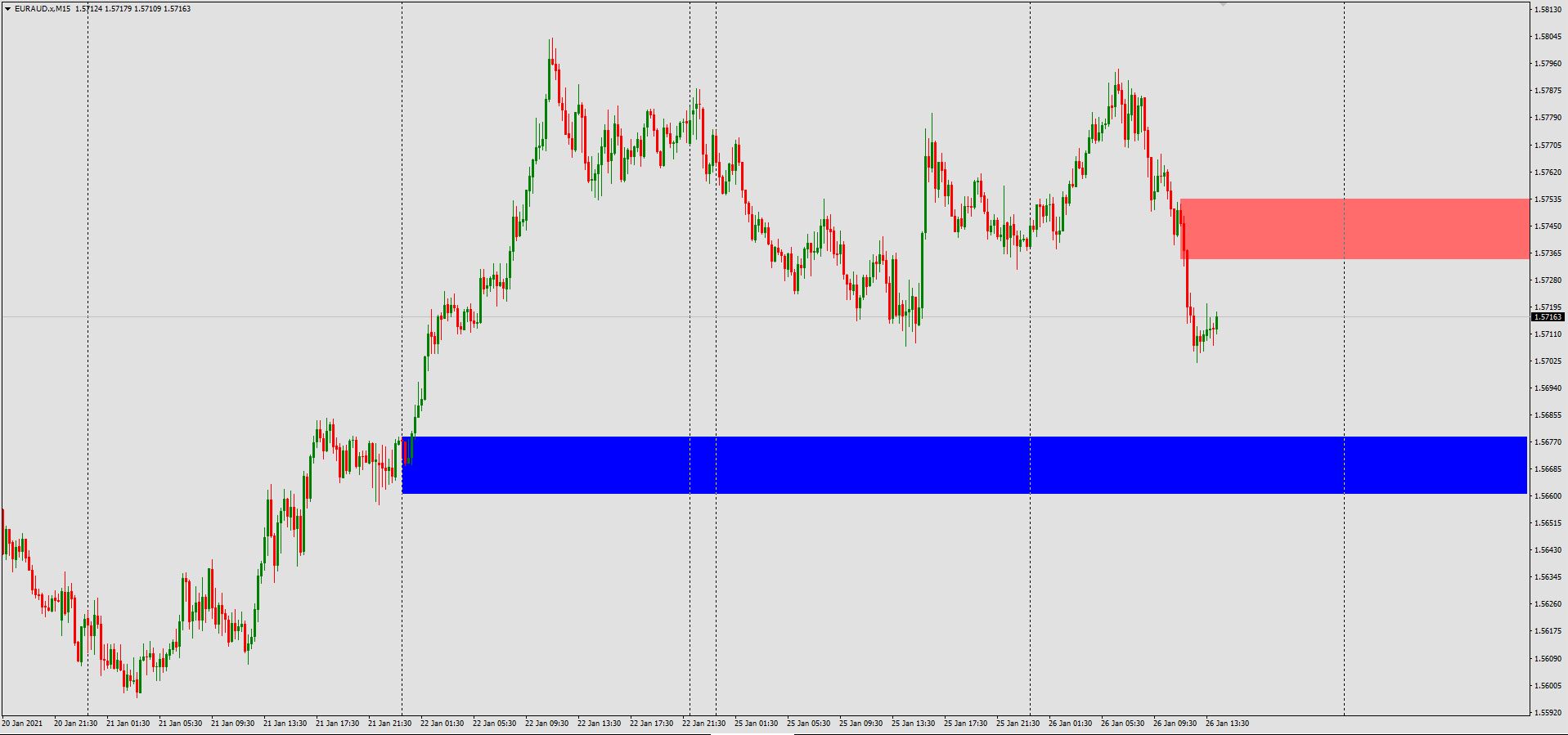
Task: Click the 21 Jan 05:30 time axis label
Action: [181, 724]
